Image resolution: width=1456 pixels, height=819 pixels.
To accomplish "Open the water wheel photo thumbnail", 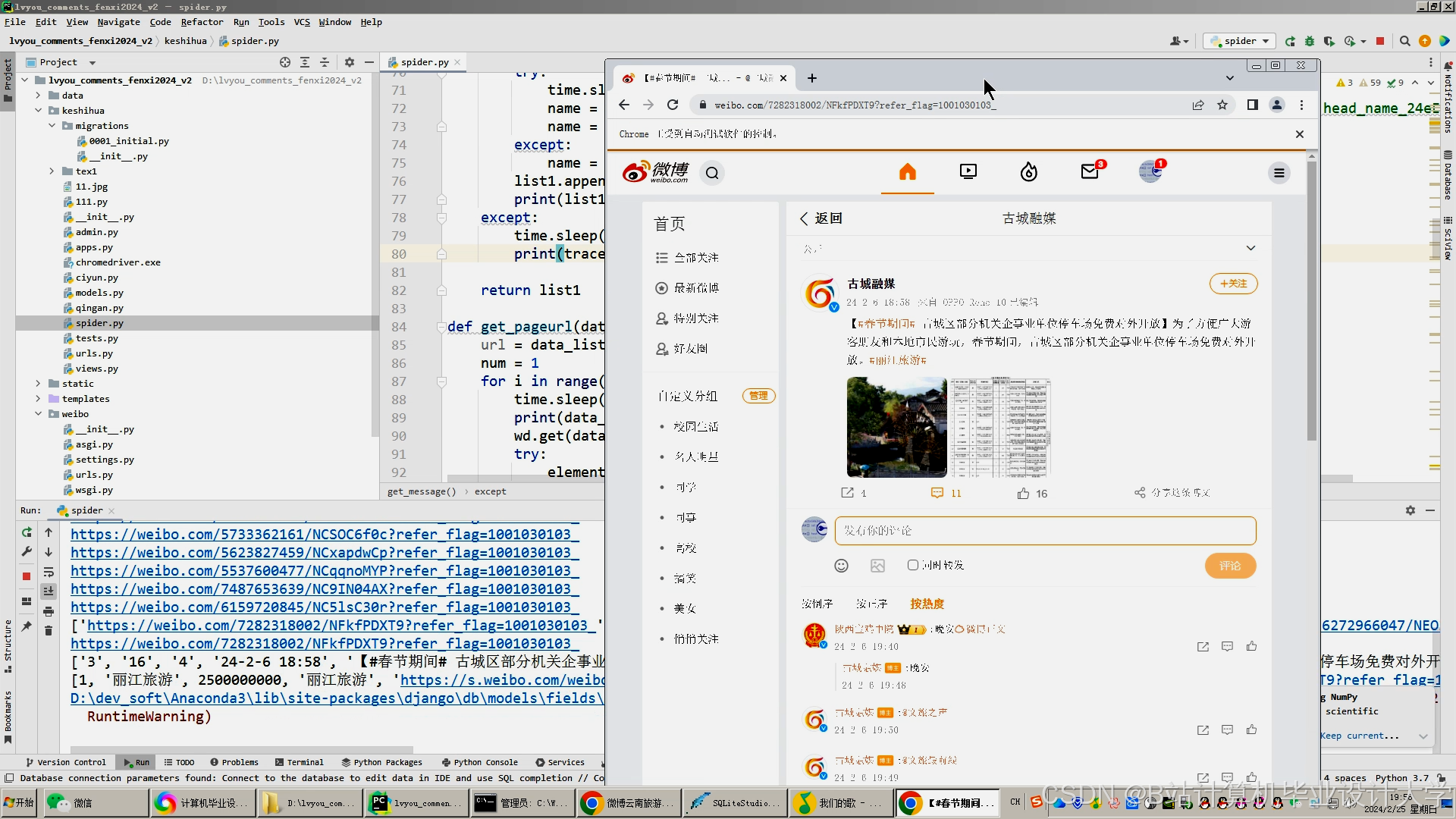I will pyautogui.click(x=896, y=427).
